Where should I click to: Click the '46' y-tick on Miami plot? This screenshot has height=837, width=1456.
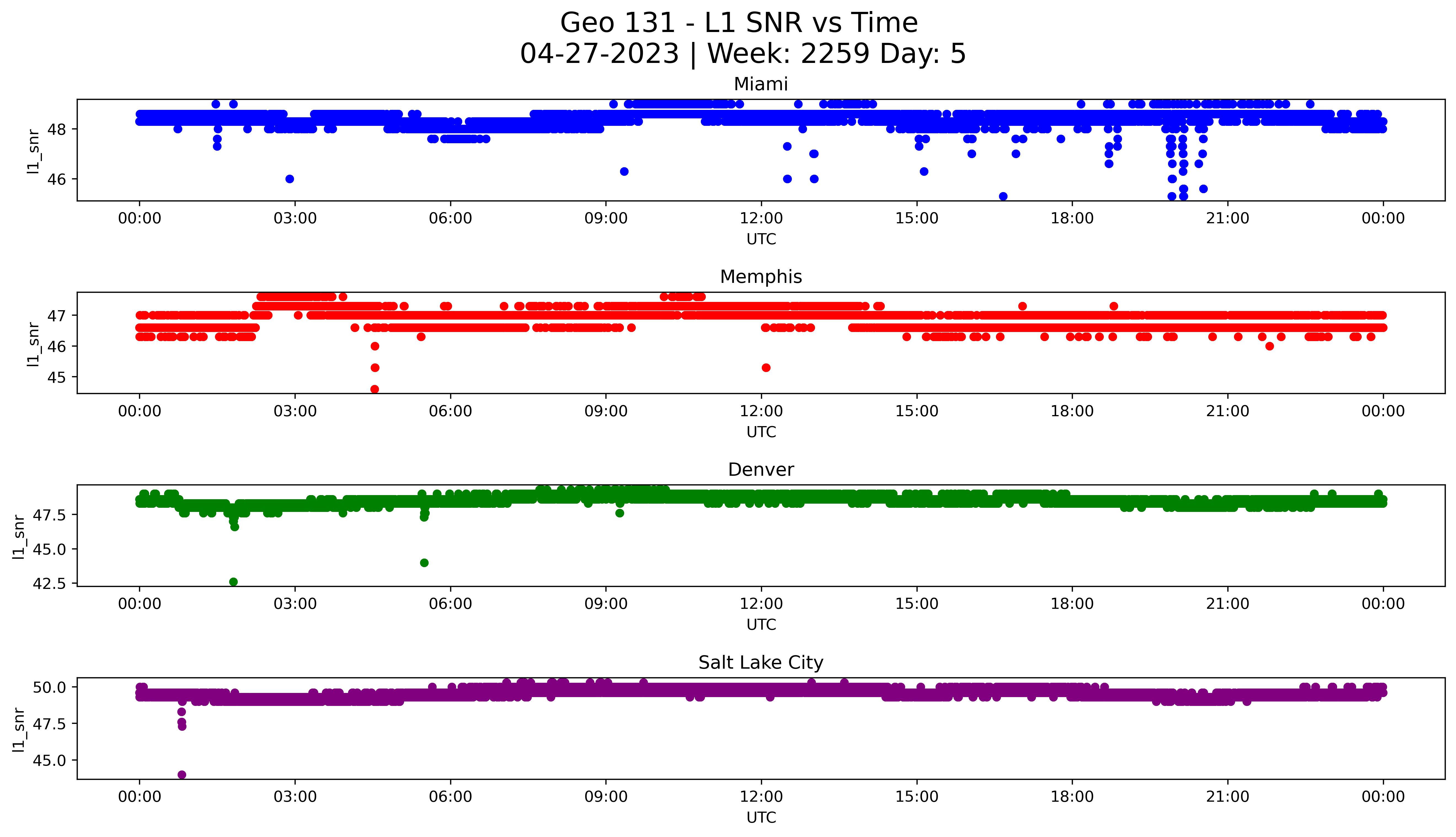click(x=56, y=179)
